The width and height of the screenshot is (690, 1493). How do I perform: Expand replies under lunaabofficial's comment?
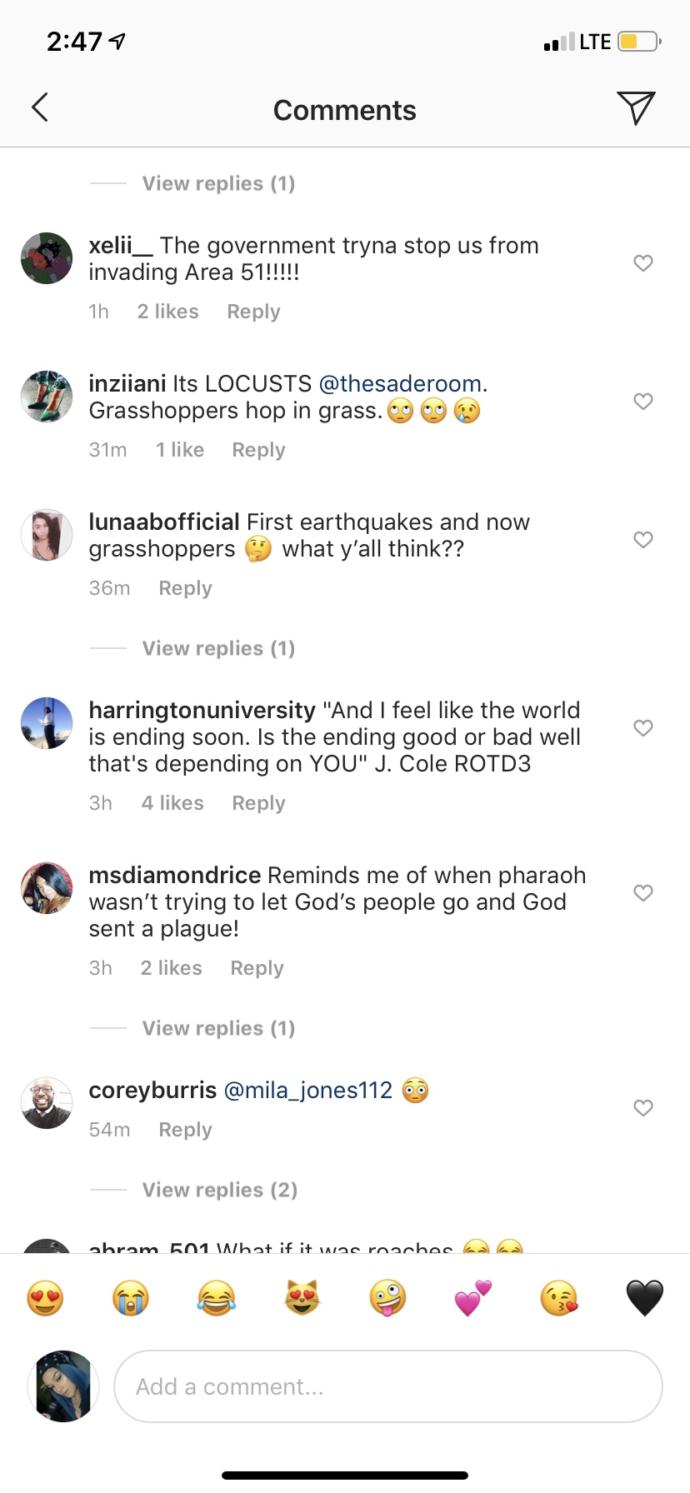pos(218,648)
